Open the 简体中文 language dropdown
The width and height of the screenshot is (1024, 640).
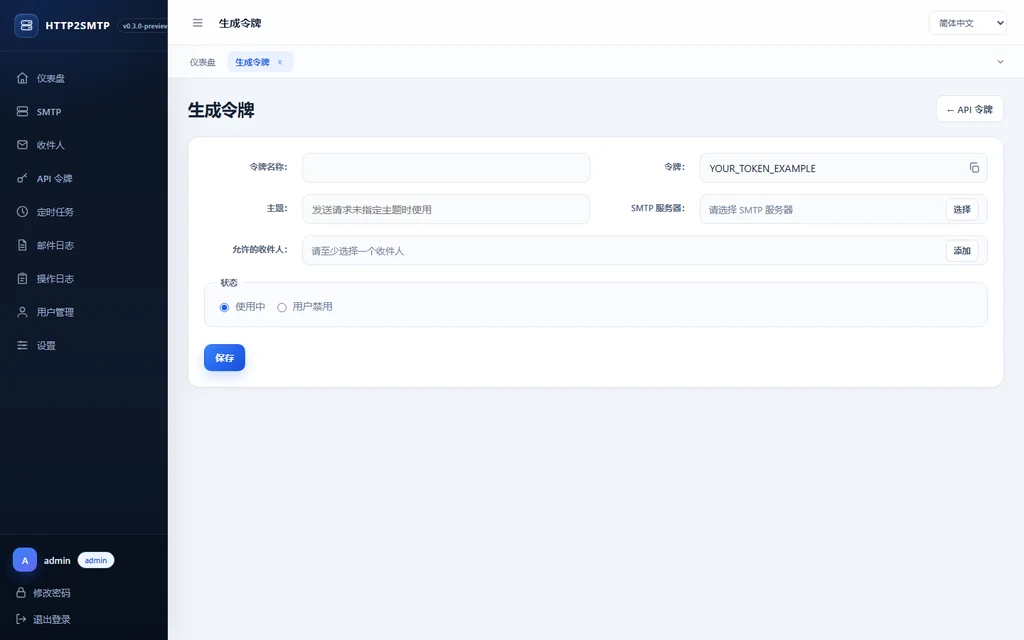click(x=967, y=23)
